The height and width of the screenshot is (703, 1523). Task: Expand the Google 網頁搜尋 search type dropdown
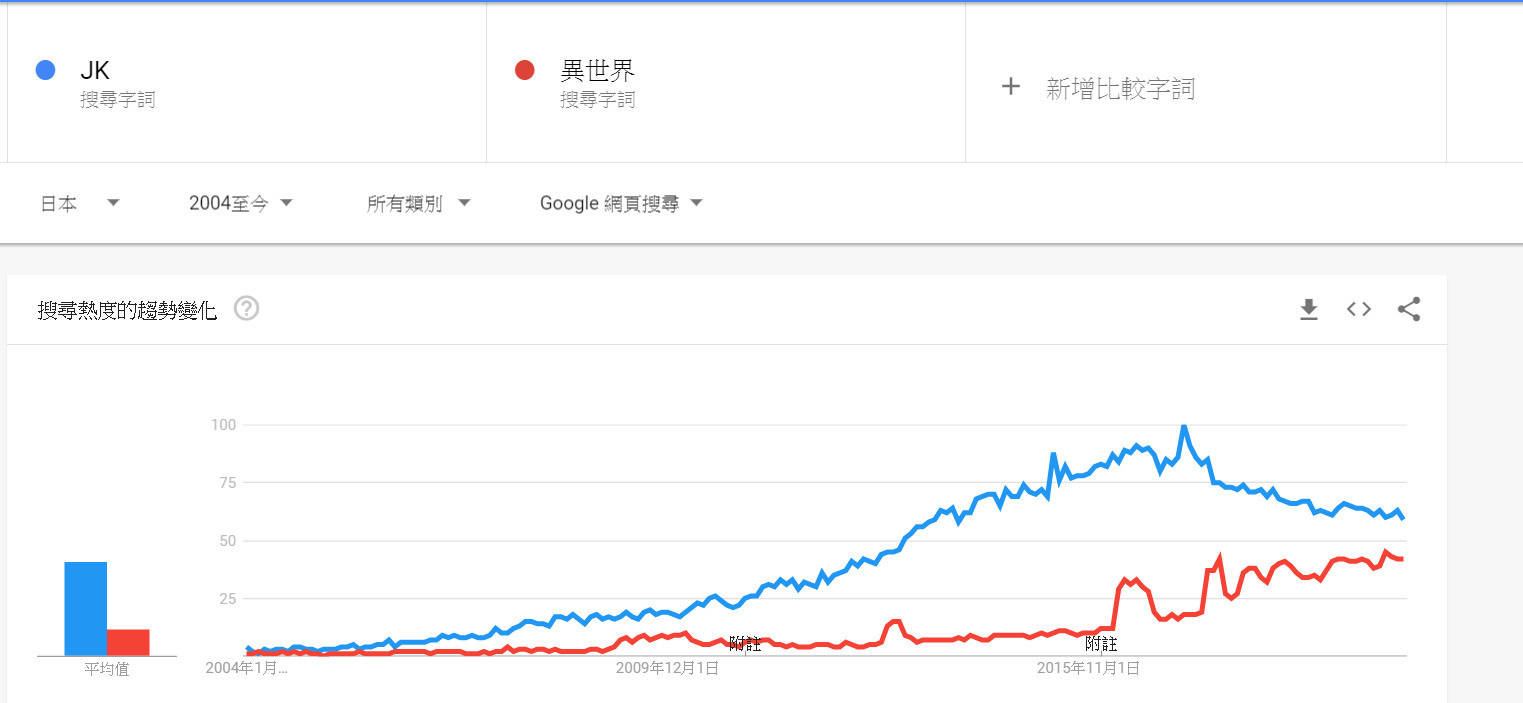(x=620, y=203)
